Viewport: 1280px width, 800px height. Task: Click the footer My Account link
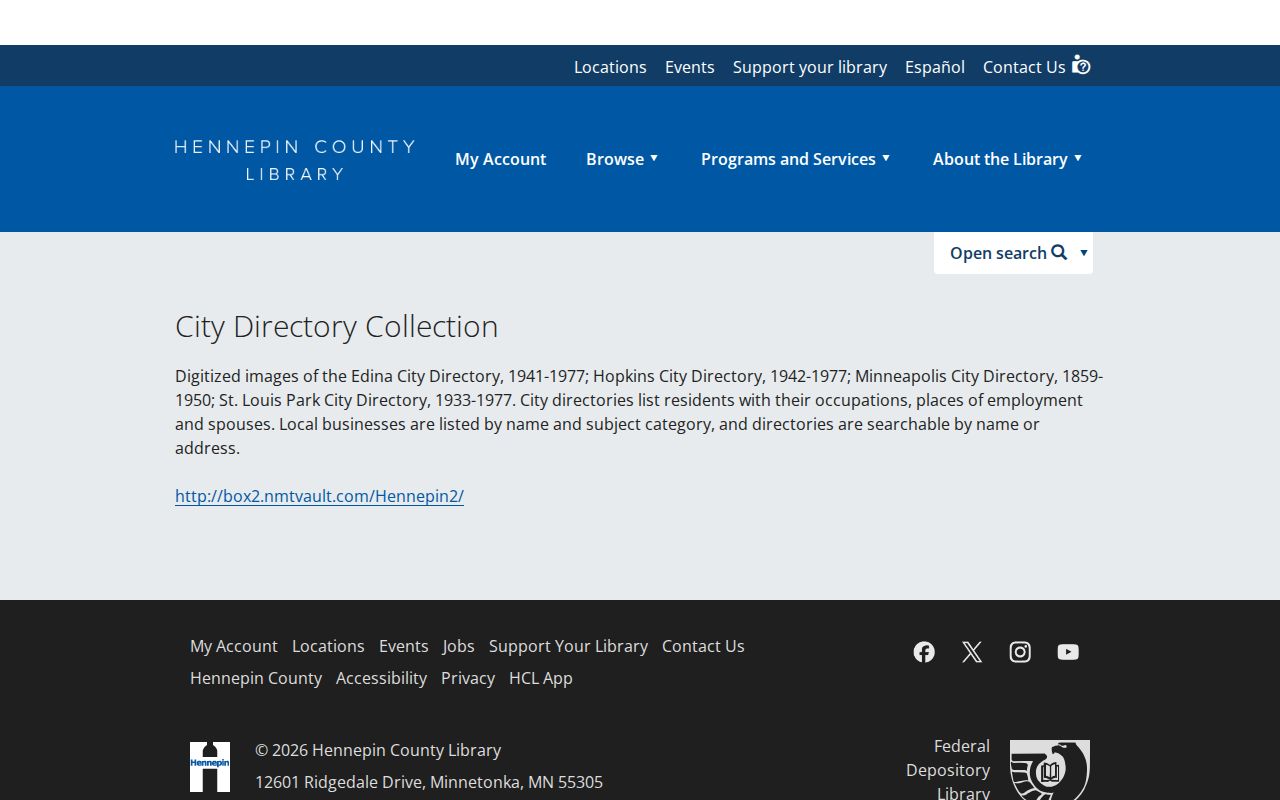click(x=234, y=646)
